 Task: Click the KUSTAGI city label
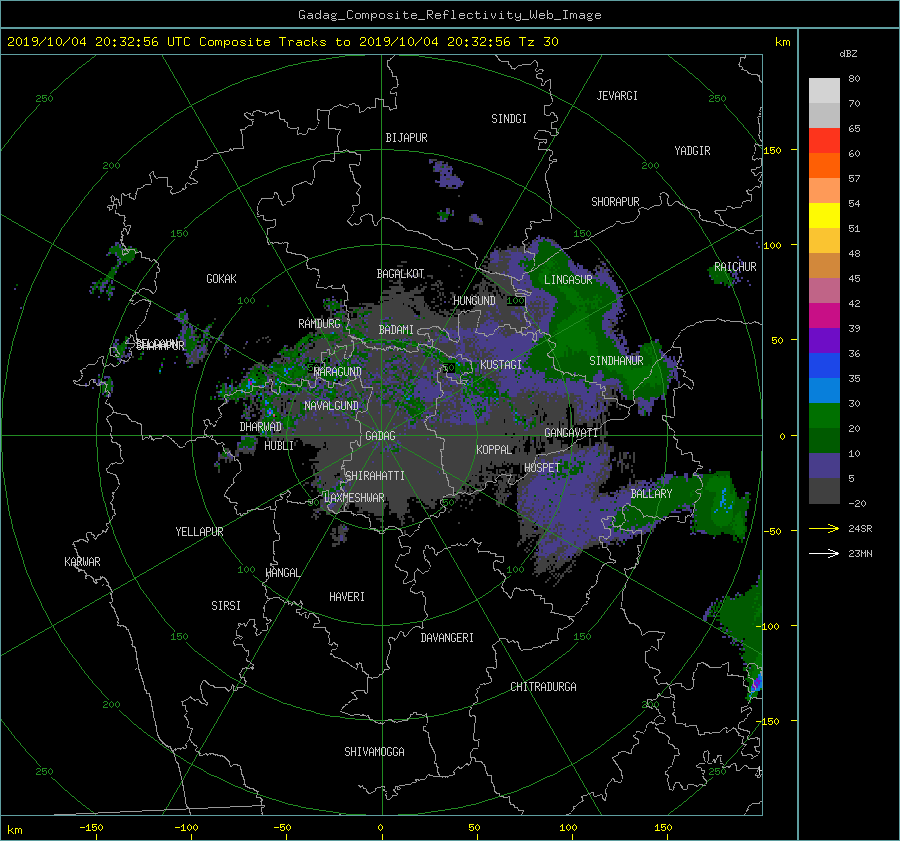pyautogui.click(x=501, y=365)
